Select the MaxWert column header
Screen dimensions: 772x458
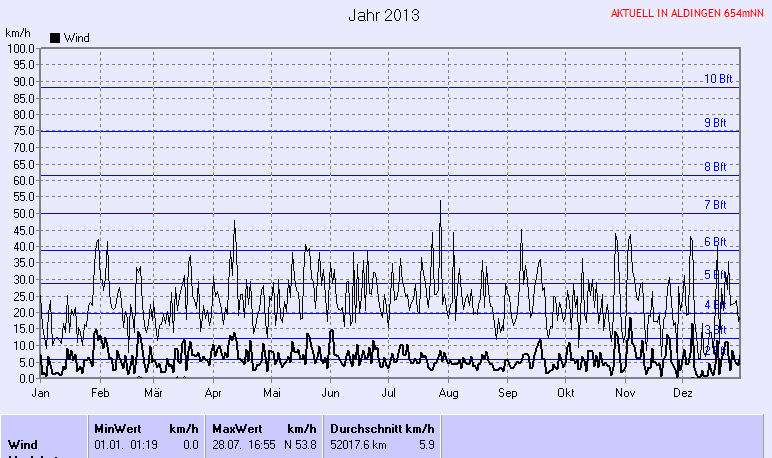click(236, 428)
